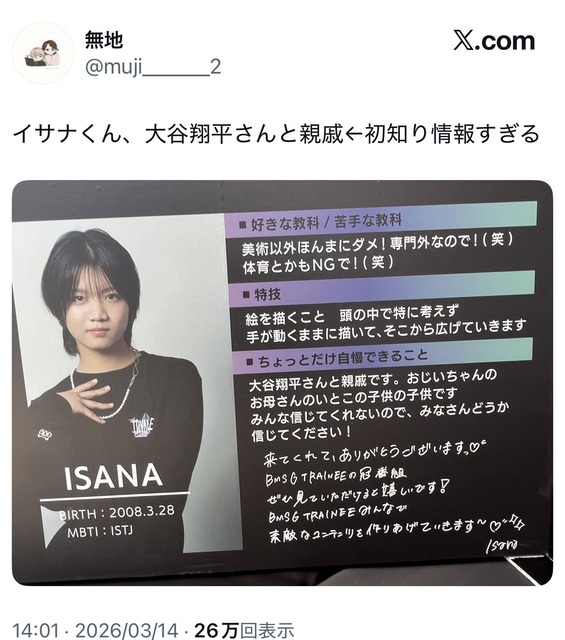Click the BIRTH : 2008.3.28 line
Screen dimensions: 565x640
tap(117, 512)
